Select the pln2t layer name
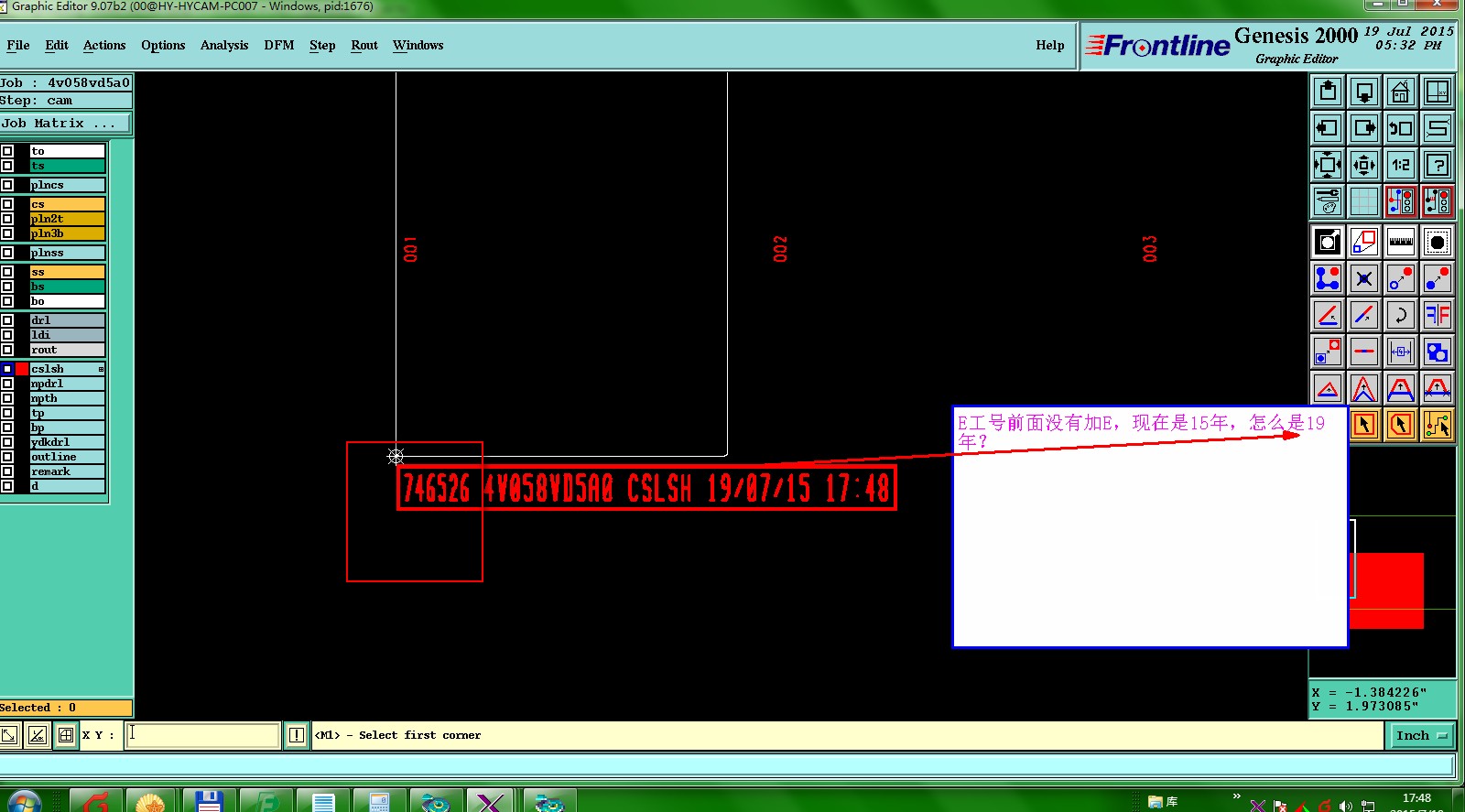This screenshot has height=812, width=1465. (67, 219)
